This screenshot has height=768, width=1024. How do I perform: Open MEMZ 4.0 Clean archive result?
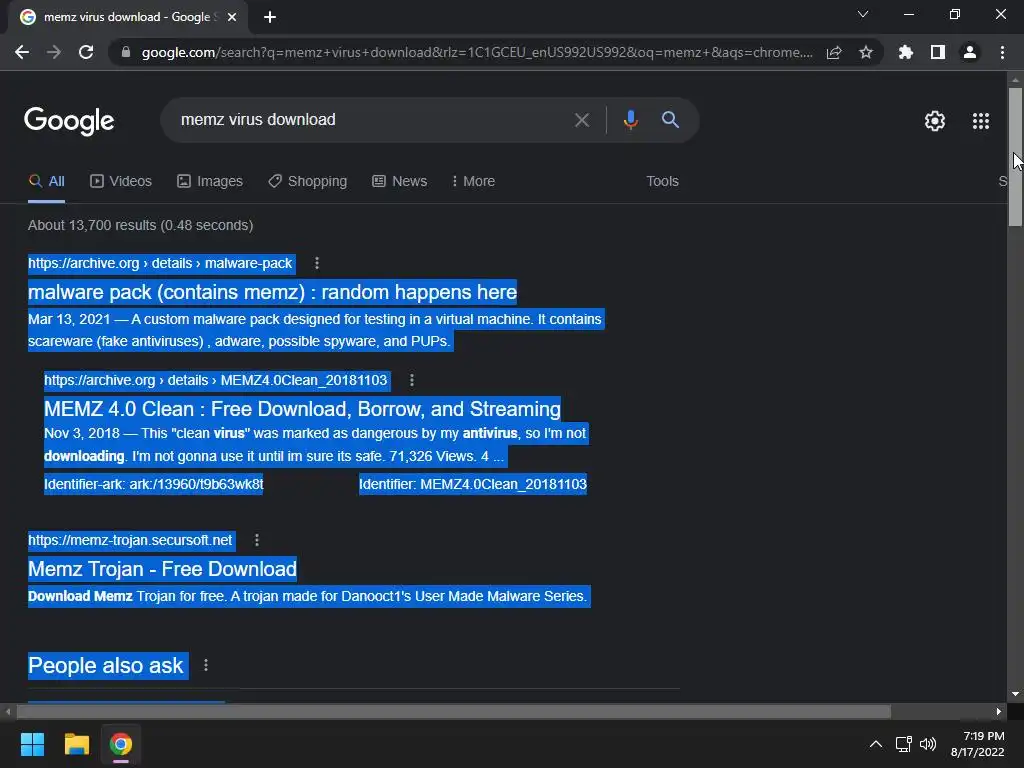tap(302, 409)
